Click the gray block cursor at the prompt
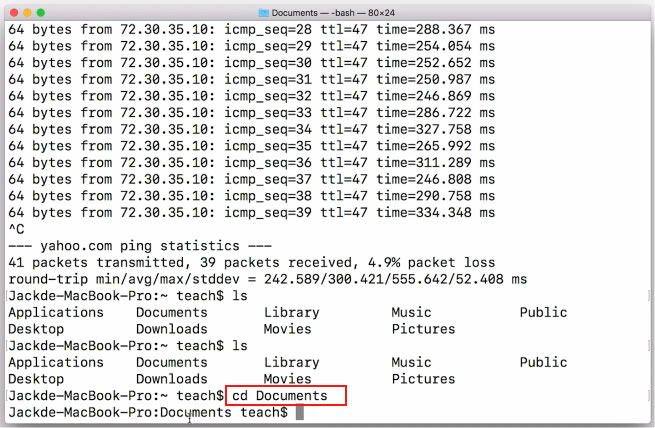This screenshot has width=655, height=428. coord(299,413)
